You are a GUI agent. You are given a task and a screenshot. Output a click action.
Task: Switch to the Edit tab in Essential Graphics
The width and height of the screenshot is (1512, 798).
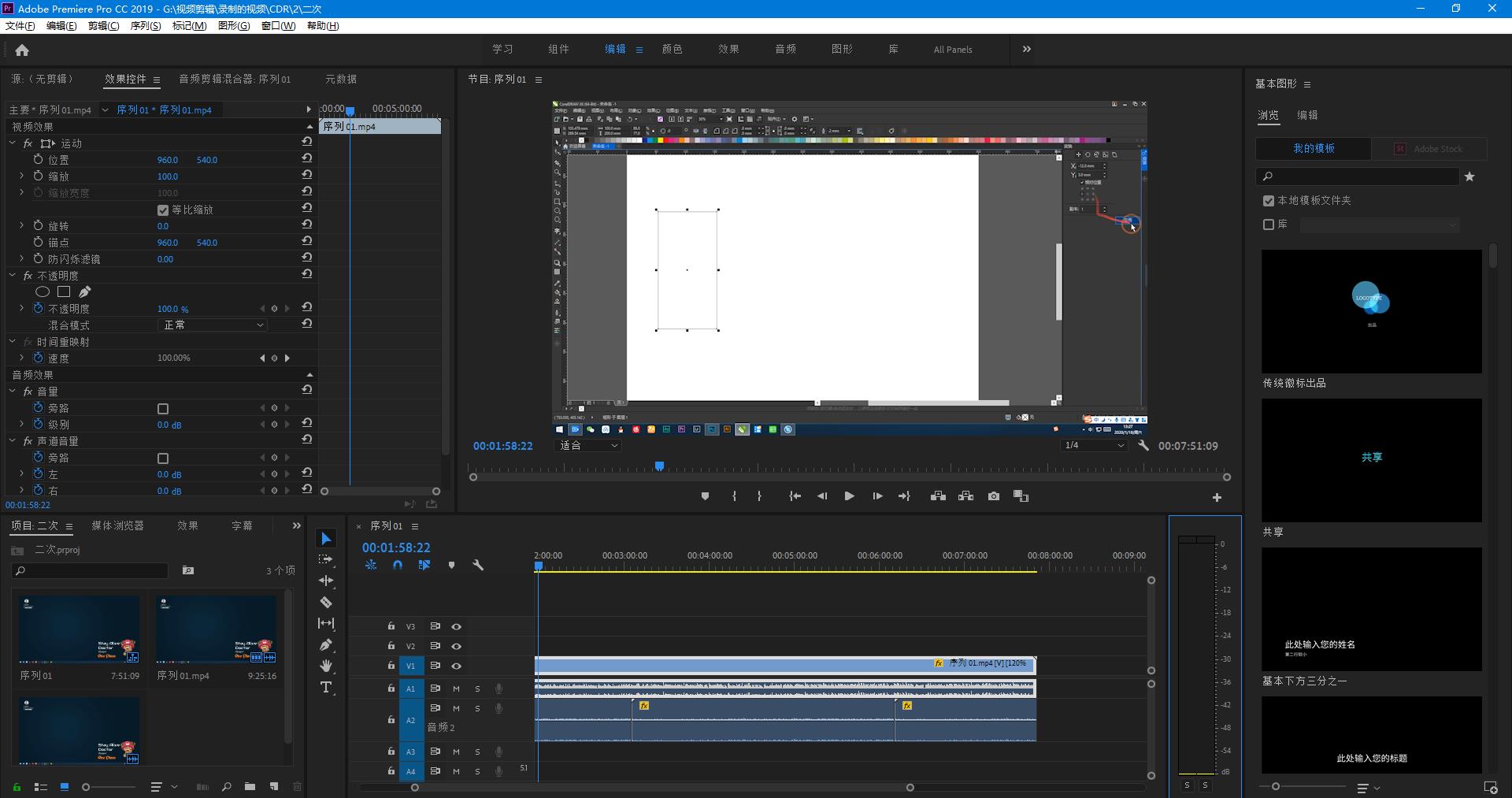click(1307, 115)
